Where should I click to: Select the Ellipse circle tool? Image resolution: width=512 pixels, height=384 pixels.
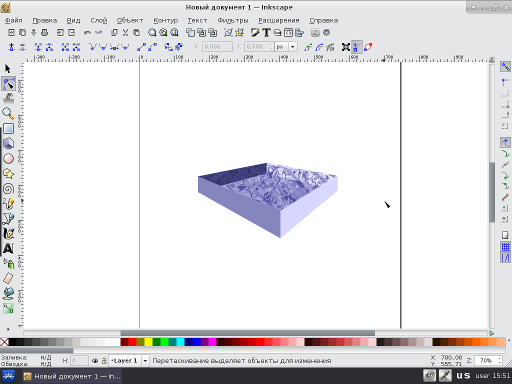[8, 159]
